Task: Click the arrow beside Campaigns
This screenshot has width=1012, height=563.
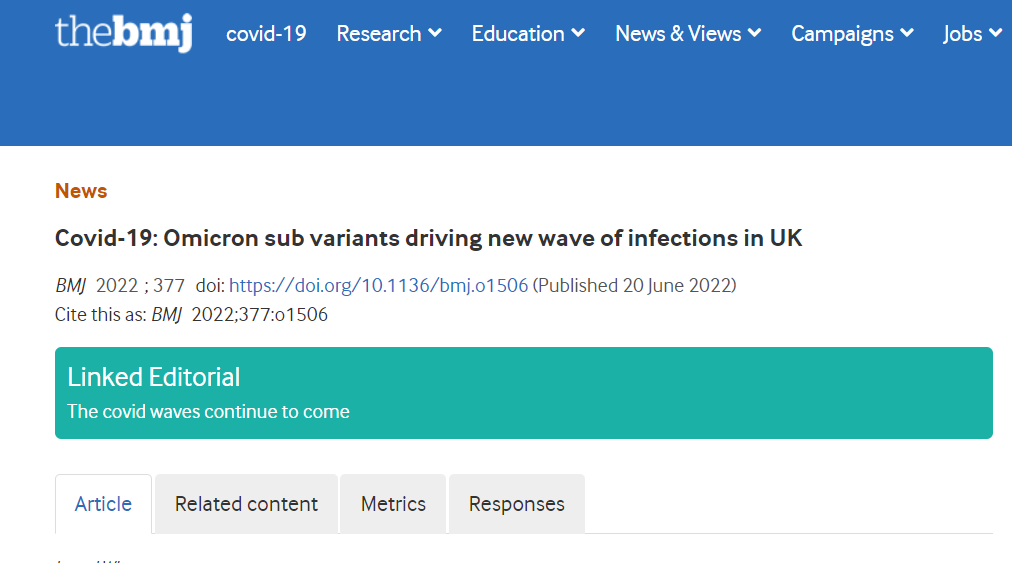Action: (x=907, y=34)
